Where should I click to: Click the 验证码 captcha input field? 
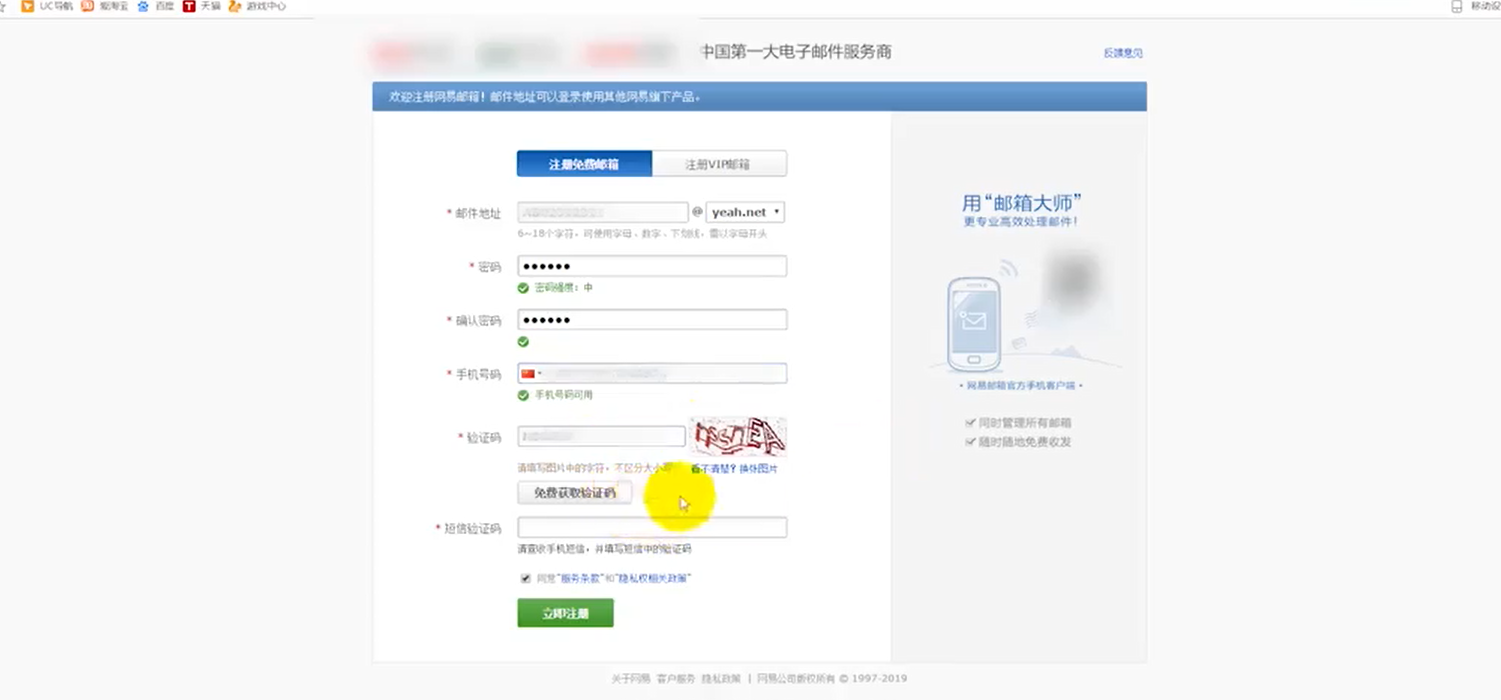601,436
